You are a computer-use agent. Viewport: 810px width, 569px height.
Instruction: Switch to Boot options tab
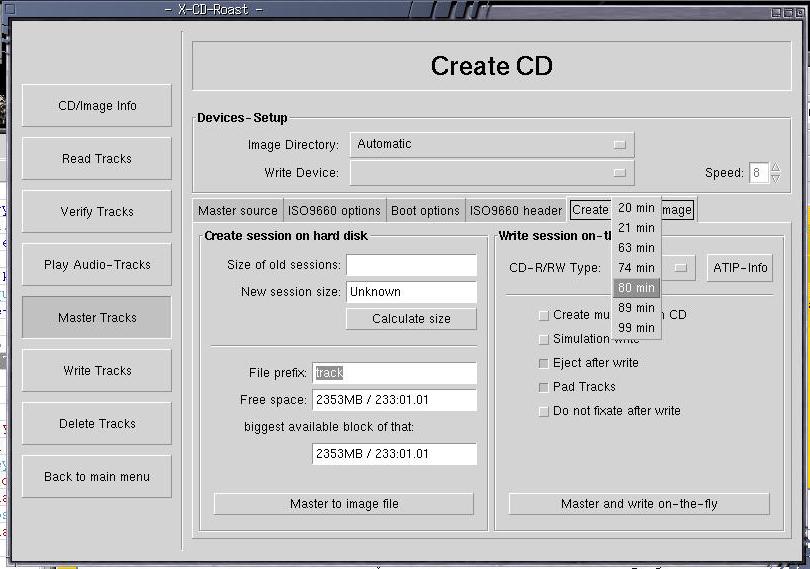(425, 210)
